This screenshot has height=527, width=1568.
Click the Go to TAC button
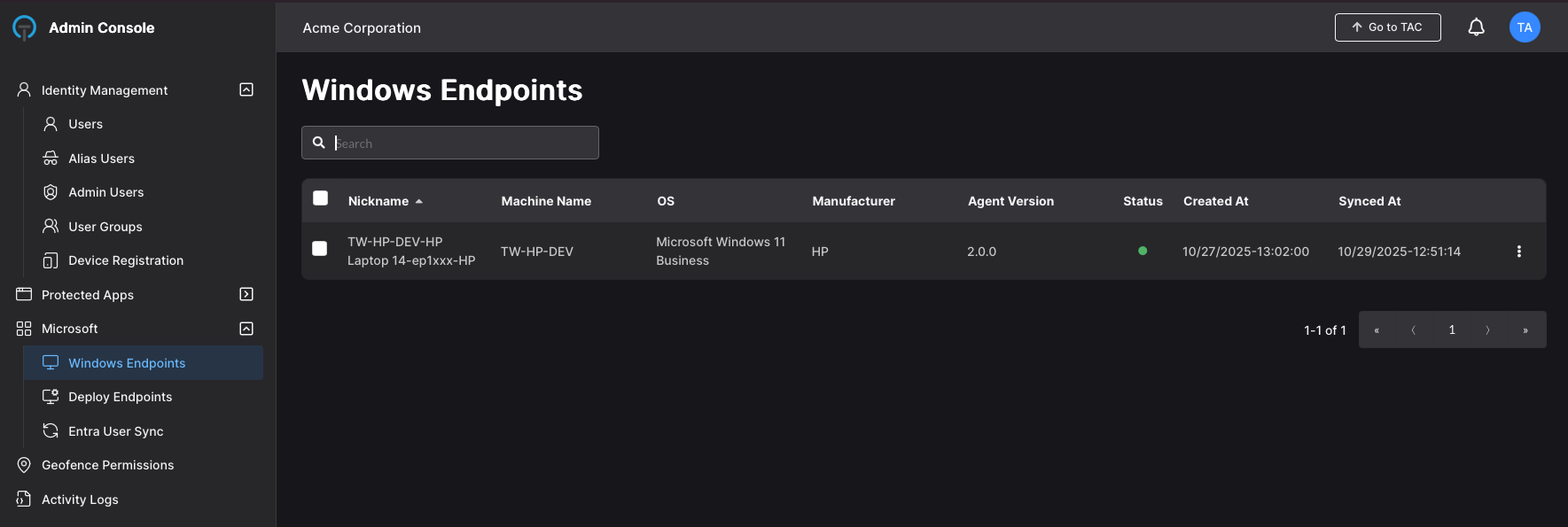(1387, 27)
